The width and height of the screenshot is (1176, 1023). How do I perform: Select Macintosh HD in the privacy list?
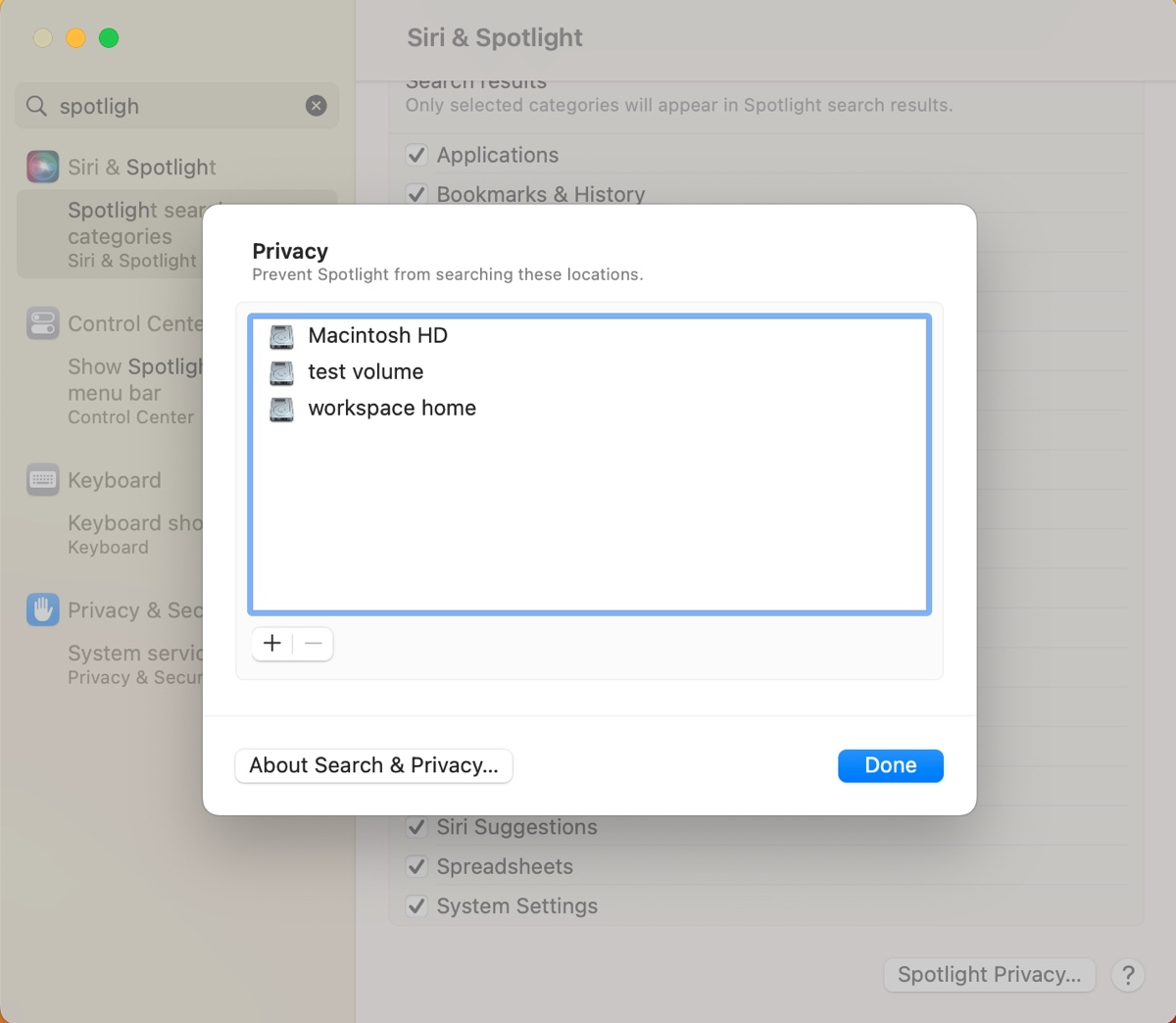(x=589, y=336)
